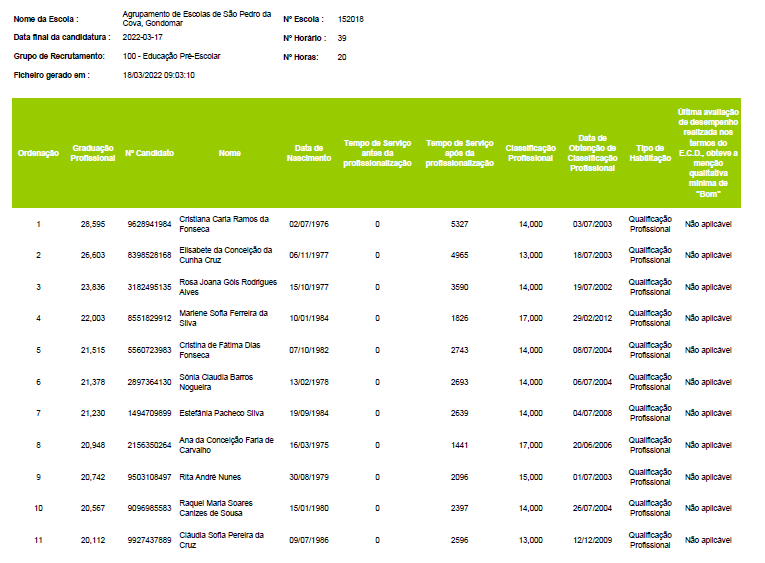Select the Nº Candidato column header
Screen dimensions: 765x563
coord(150,153)
